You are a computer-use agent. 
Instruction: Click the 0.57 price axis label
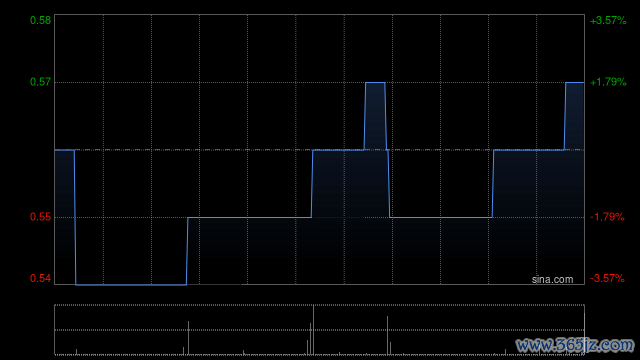click(40, 82)
